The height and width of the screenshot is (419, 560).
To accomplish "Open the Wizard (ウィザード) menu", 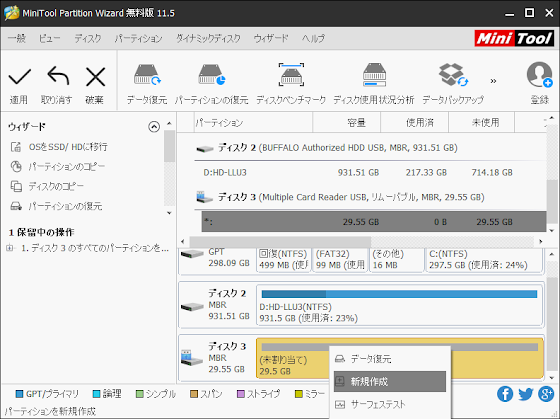I will click(x=271, y=38).
